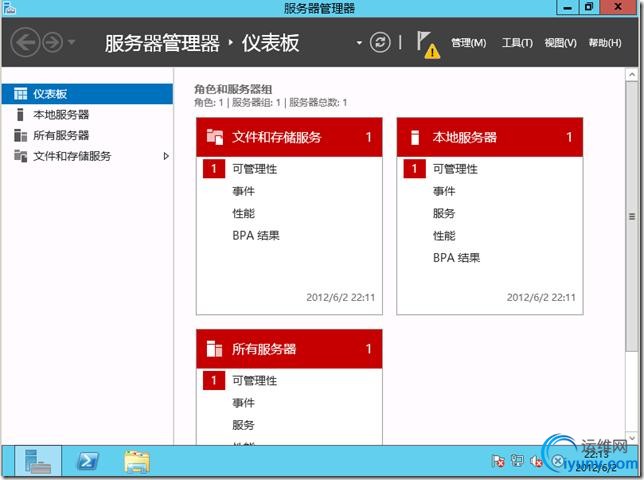644x480 pixels.
Task: Click the network tray icon
Action: click(517, 461)
